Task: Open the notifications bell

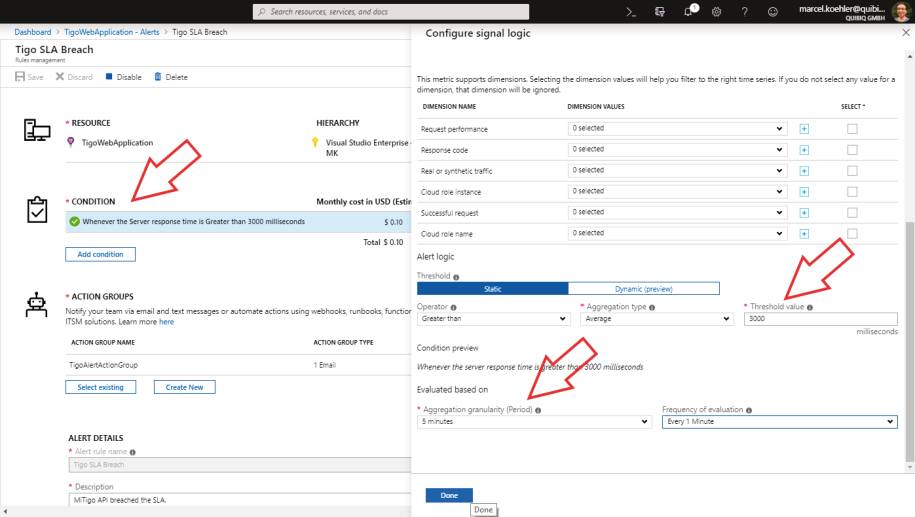Action: tap(689, 11)
